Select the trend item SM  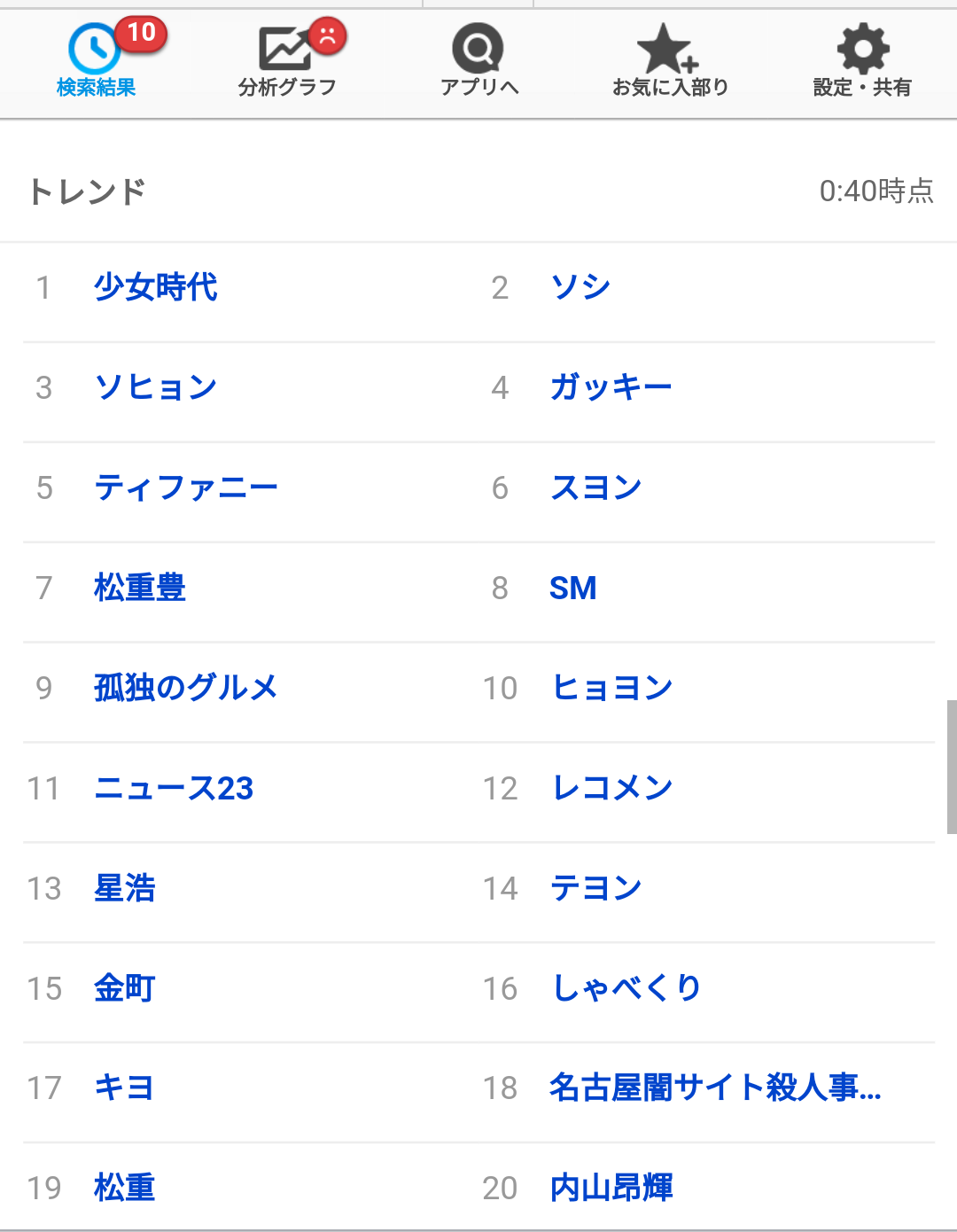pyautogui.click(x=572, y=588)
